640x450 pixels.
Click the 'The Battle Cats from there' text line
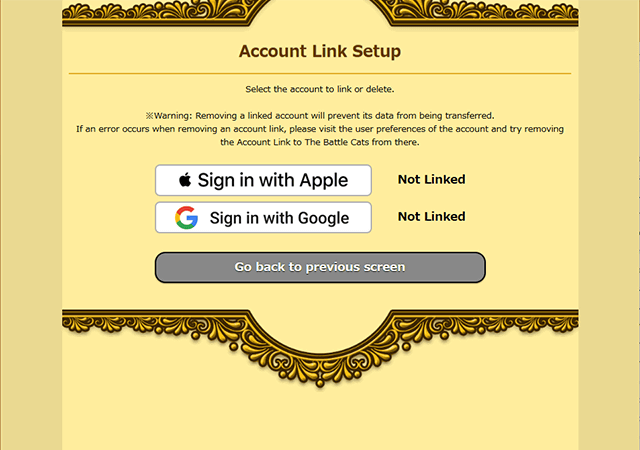[x=320, y=142]
